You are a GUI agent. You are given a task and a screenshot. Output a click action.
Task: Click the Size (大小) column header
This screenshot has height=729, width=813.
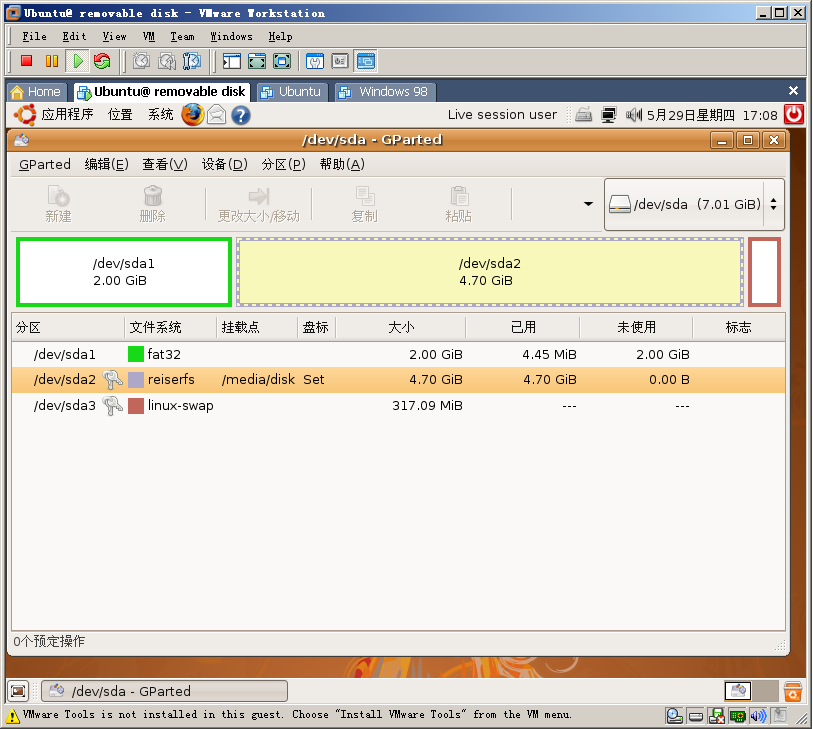[x=401, y=327]
